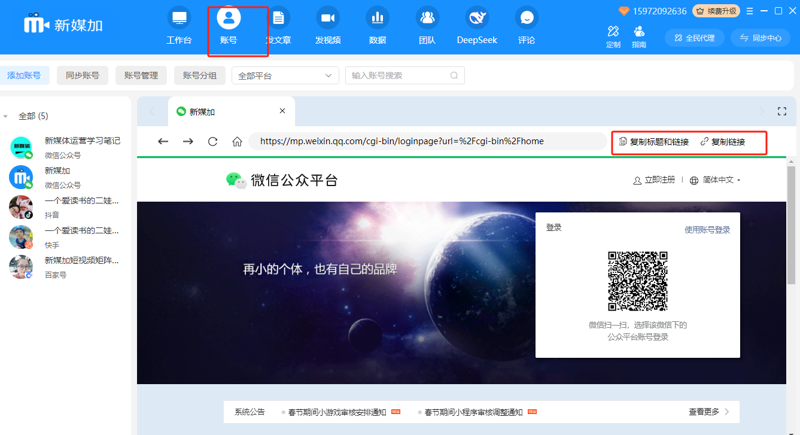Screen dimensions: 800x435
Task: Go back in the embedded browser
Action: (x=163, y=141)
